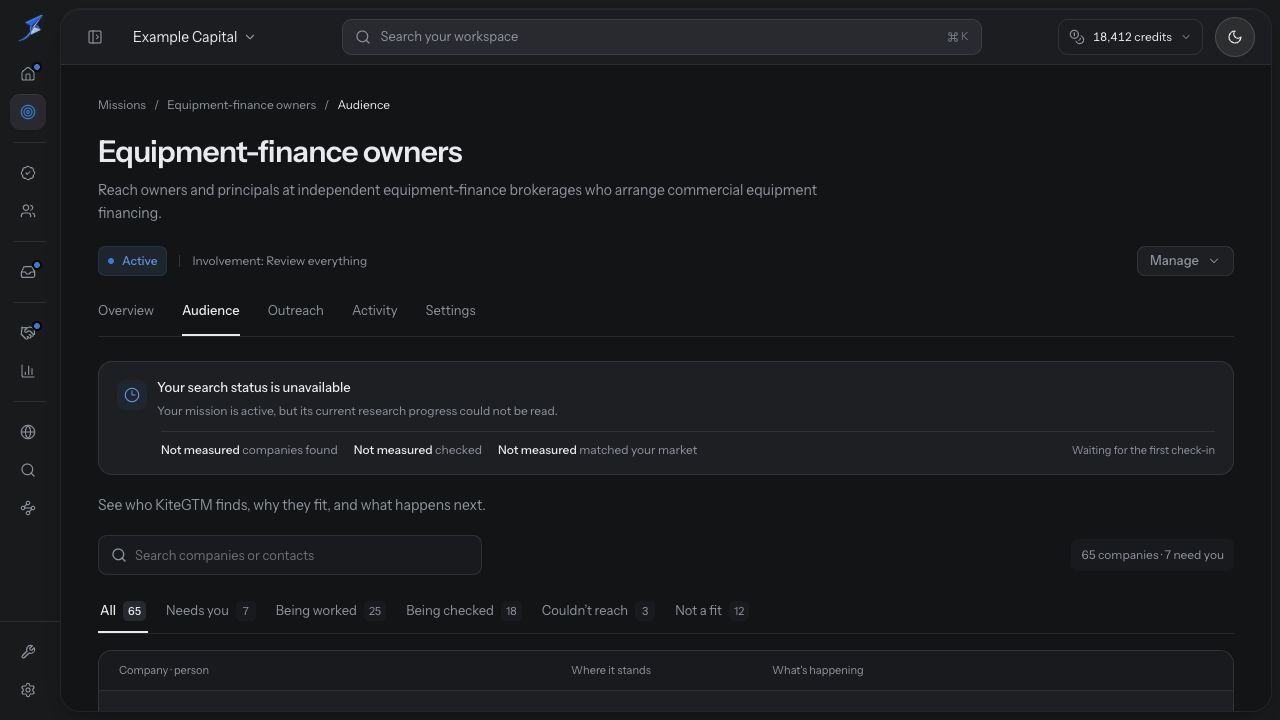Select the Missions target icon in sidebar
The width and height of the screenshot is (1280, 720).
28,112
